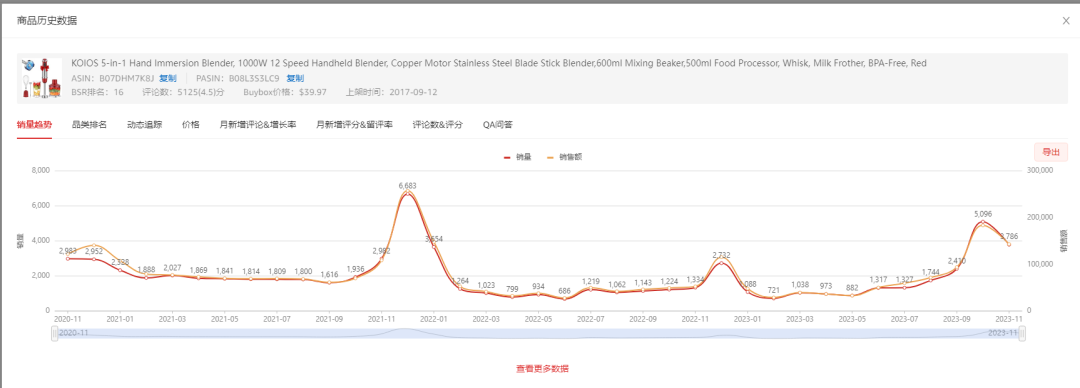Close the 商品历史数据 dialog
This screenshot has width=1080, height=388.
point(1066,21)
